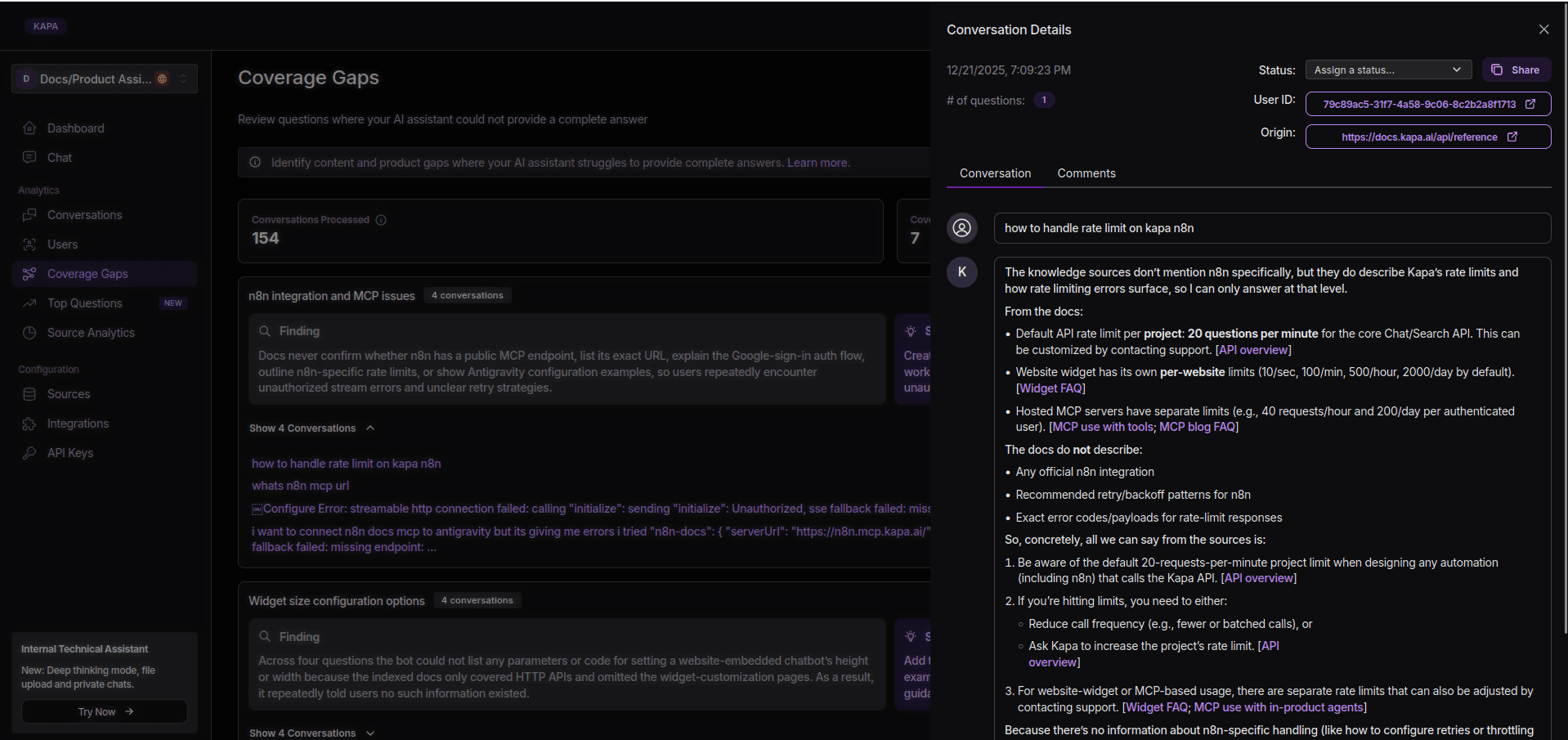This screenshot has height=740, width=1568.
Task: Expand Widget size Show 4 Conversations
Action: 311,733
